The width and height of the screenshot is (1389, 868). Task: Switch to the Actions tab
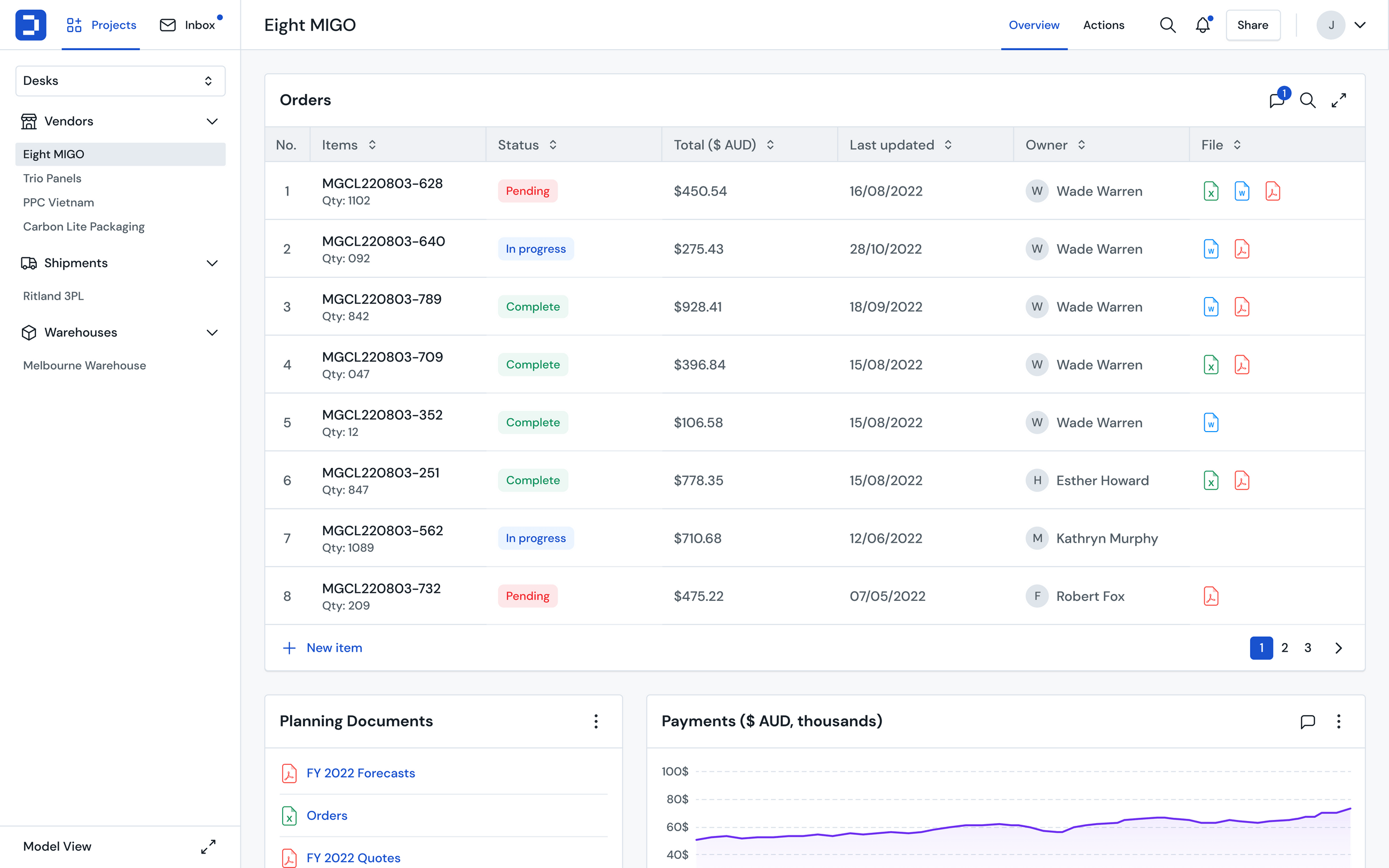tap(1103, 25)
